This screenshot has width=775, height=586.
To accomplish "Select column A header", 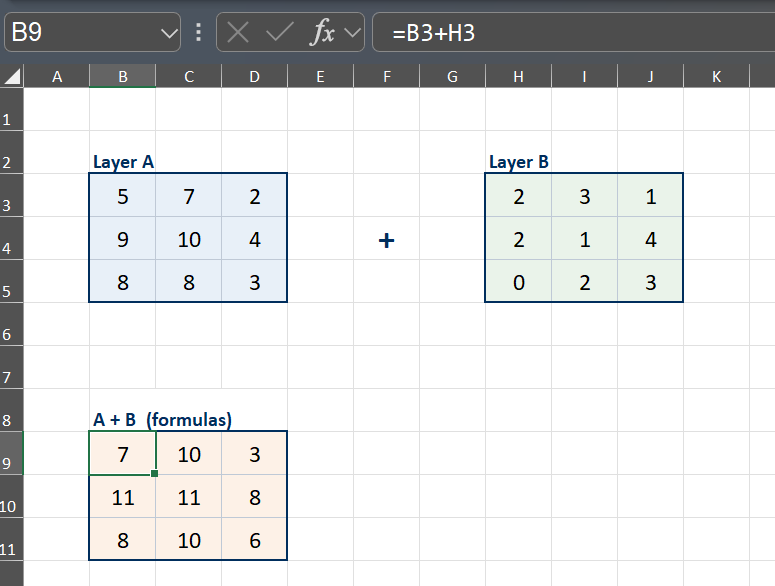I will 57,77.
